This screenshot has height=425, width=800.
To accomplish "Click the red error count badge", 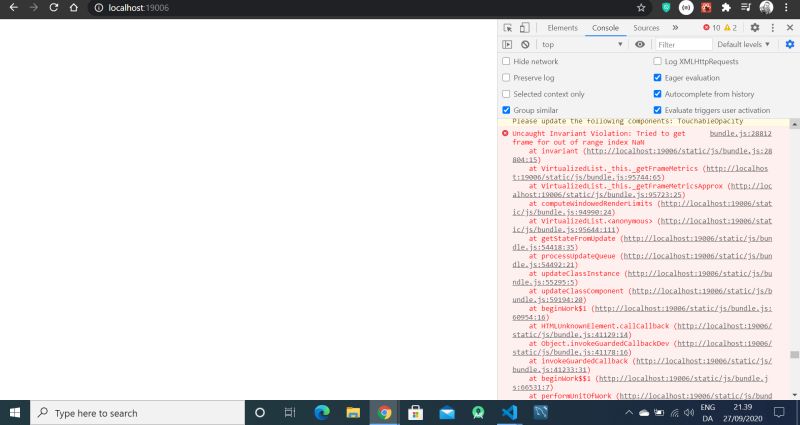I will [711, 28].
